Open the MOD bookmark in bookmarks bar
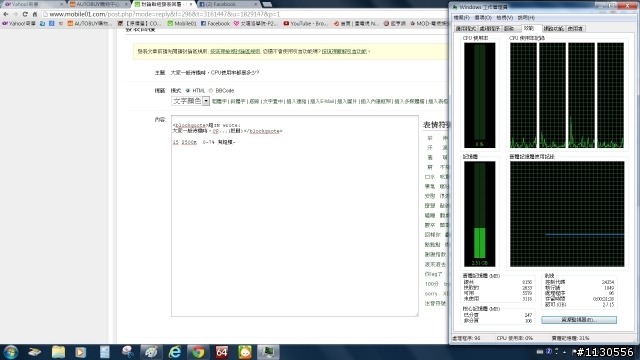This screenshot has height=360, width=640. [429, 24]
